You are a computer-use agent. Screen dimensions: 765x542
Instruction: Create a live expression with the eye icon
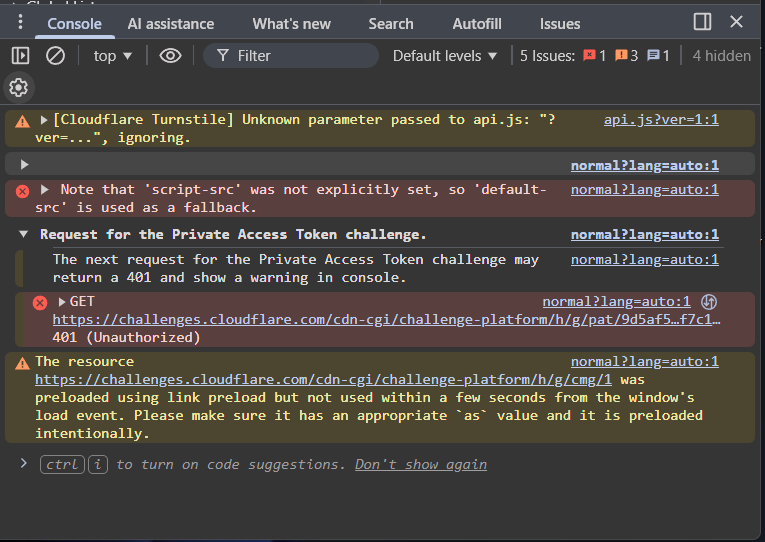point(170,56)
